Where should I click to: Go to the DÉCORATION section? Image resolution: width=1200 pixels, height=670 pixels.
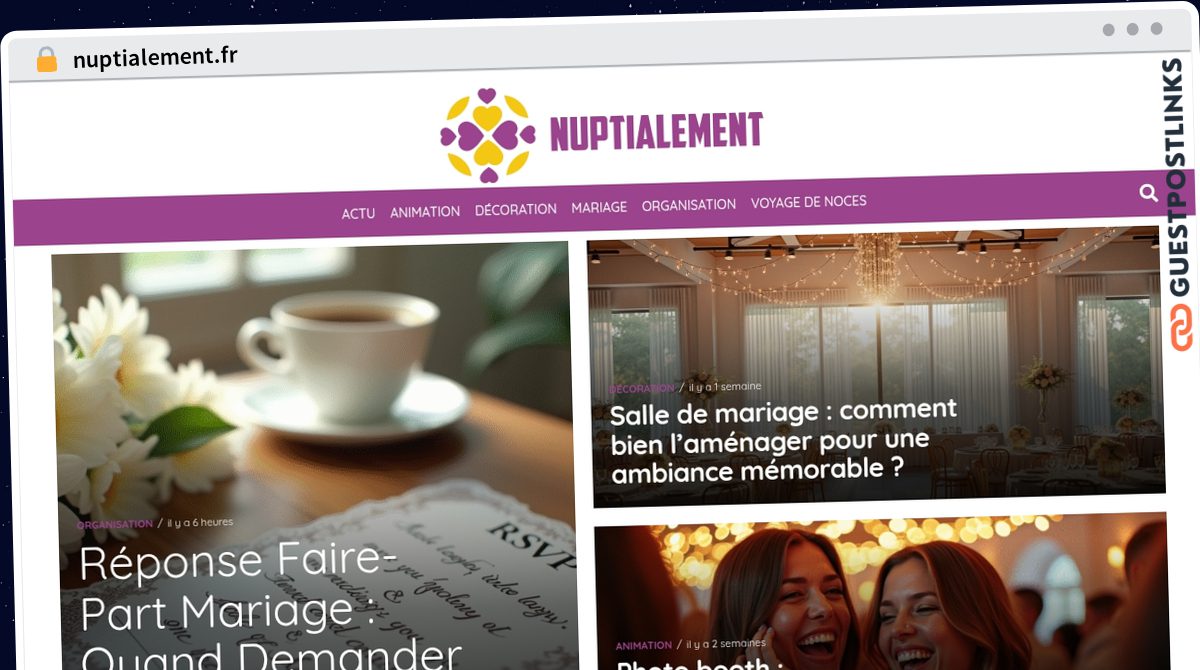click(x=516, y=209)
